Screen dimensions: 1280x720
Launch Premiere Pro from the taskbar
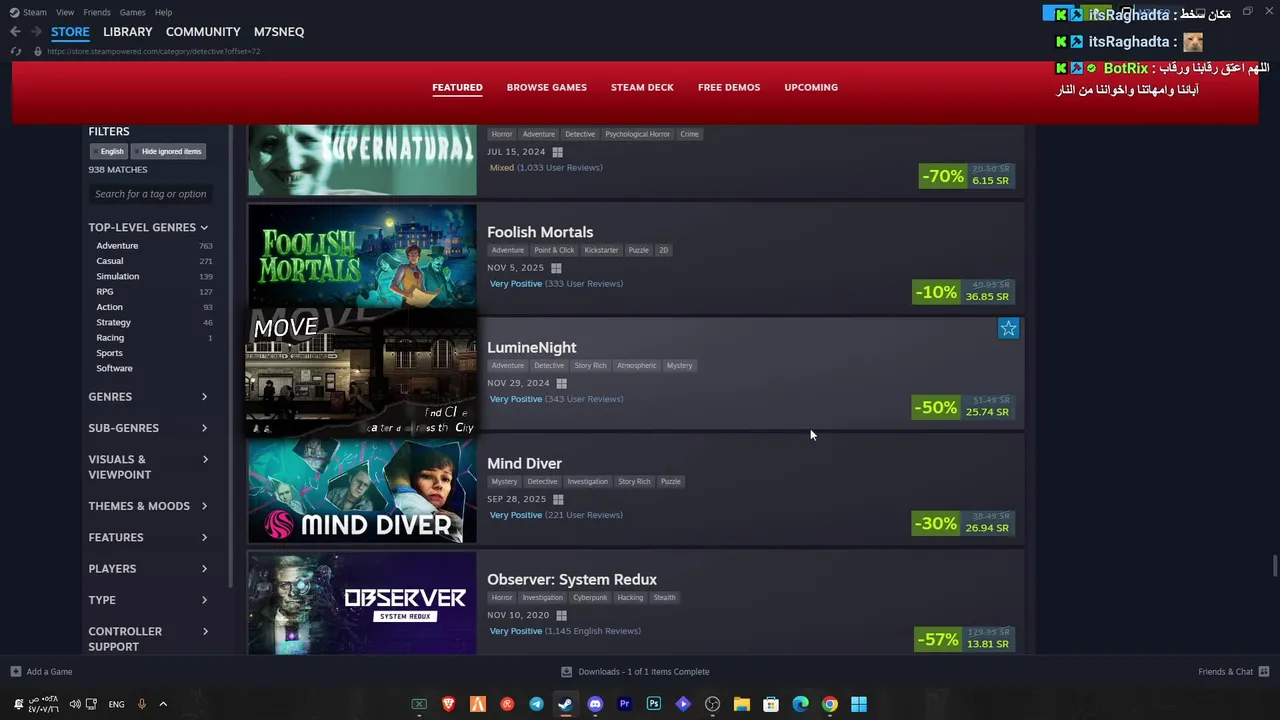pyautogui.click(x=624, y=704)
